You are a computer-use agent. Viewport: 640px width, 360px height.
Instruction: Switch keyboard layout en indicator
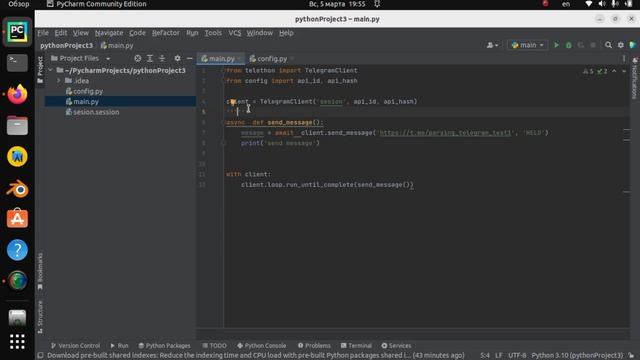point(566,4)
